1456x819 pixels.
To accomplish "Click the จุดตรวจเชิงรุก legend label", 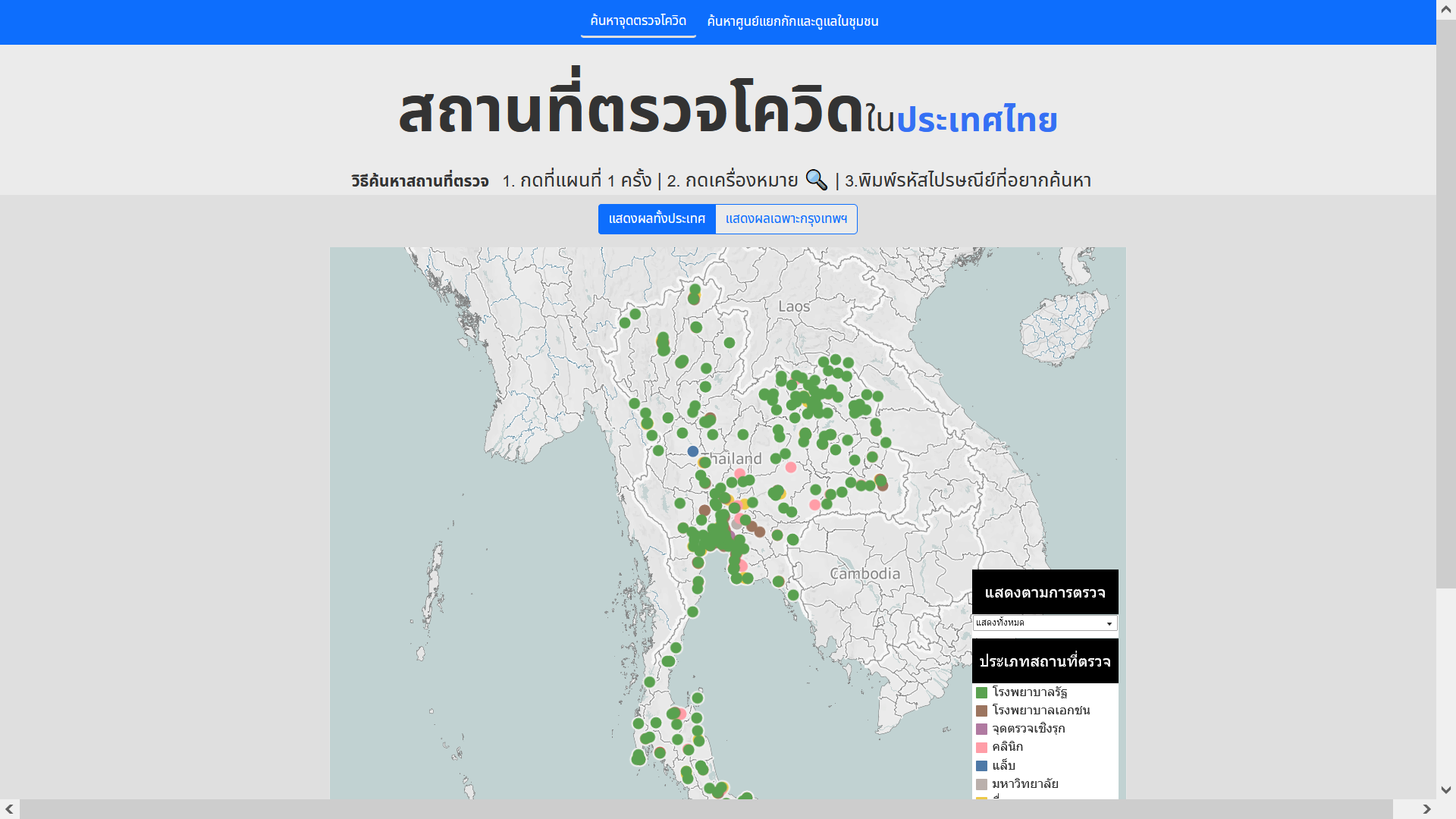I will pyautogui.click(x=1028, y=729).
